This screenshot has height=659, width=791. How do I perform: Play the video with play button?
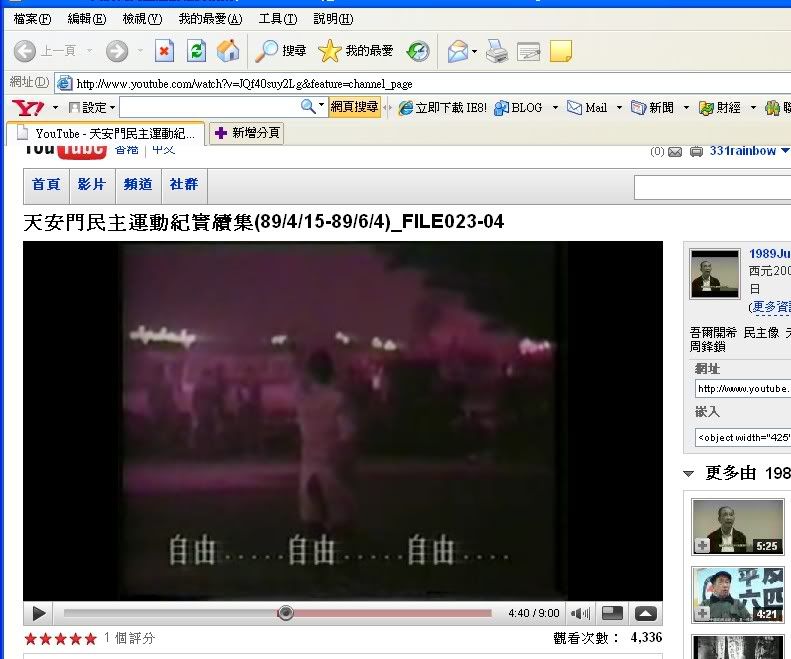click(x=38, y=614)
